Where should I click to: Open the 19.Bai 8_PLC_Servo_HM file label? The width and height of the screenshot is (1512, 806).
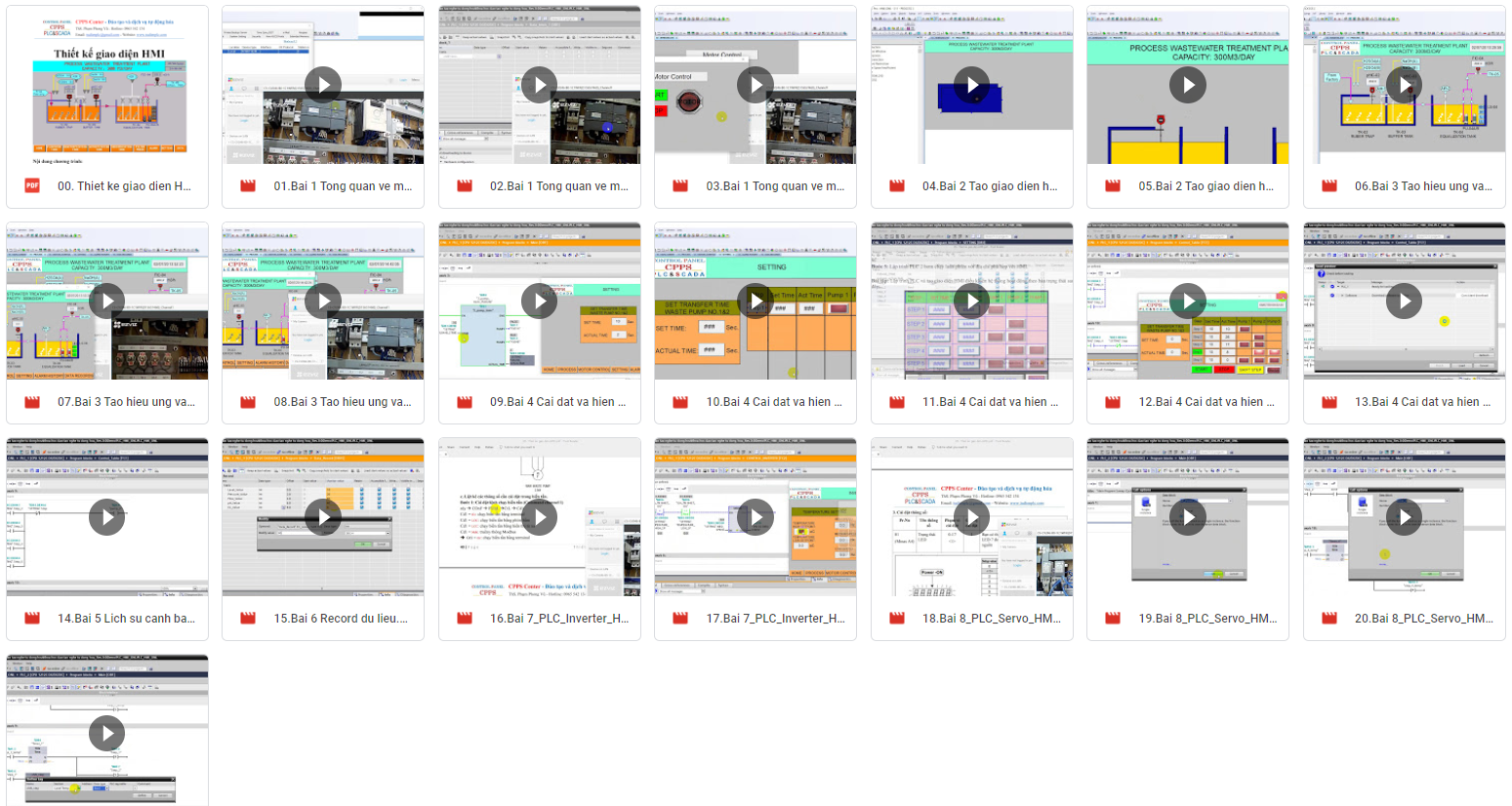click(x=1207, y=618)
